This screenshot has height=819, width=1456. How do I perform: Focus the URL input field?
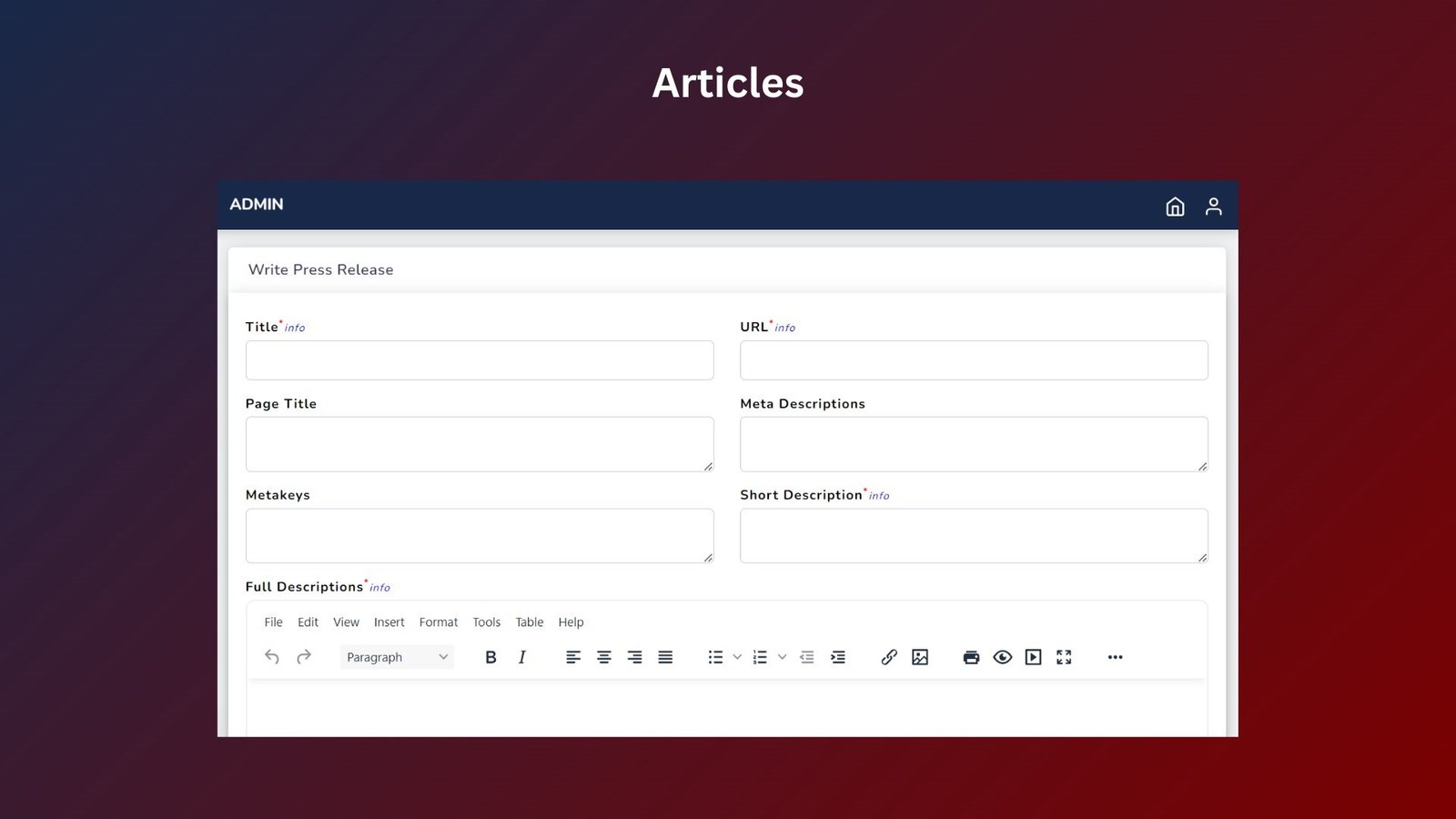click(974, 360)
